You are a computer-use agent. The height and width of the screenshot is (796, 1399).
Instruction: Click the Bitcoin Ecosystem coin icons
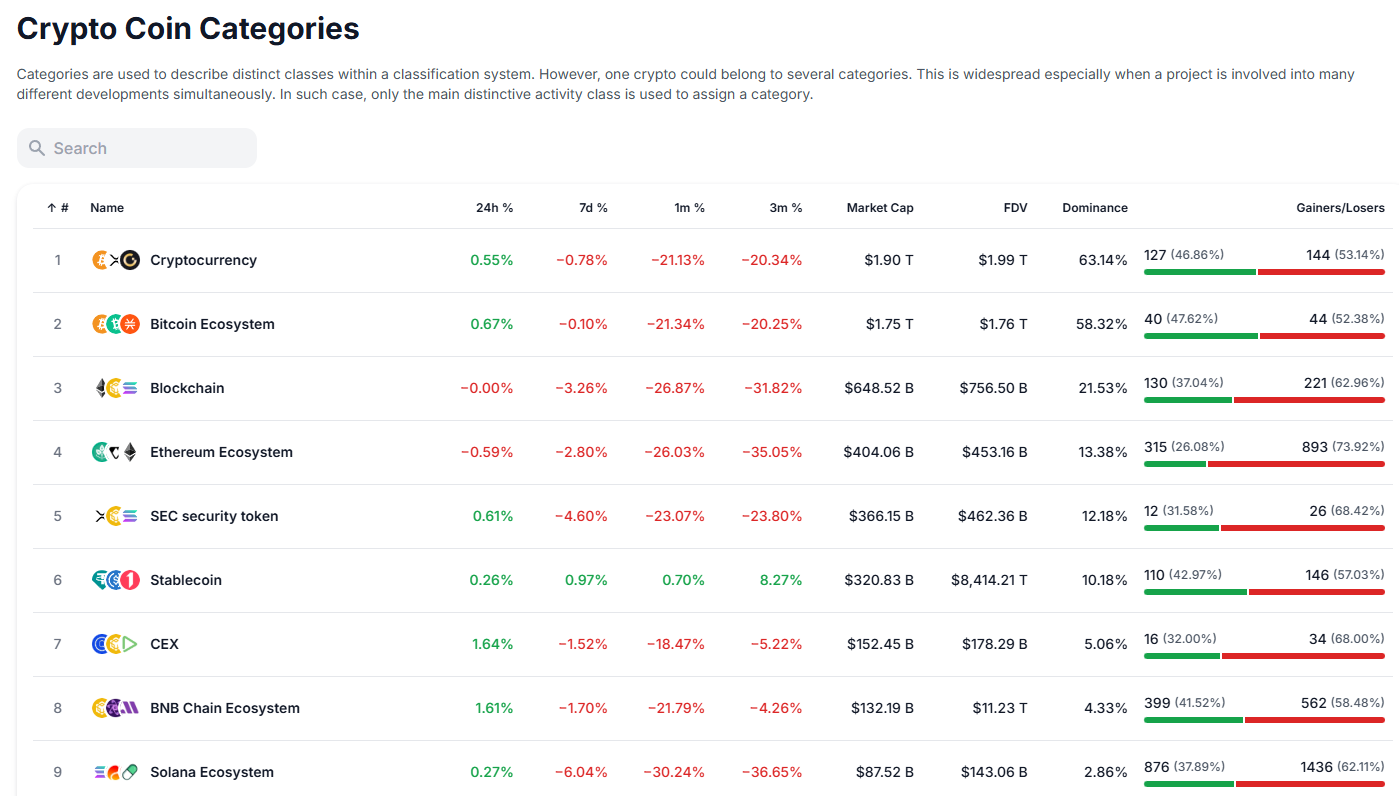coord(116,324)
